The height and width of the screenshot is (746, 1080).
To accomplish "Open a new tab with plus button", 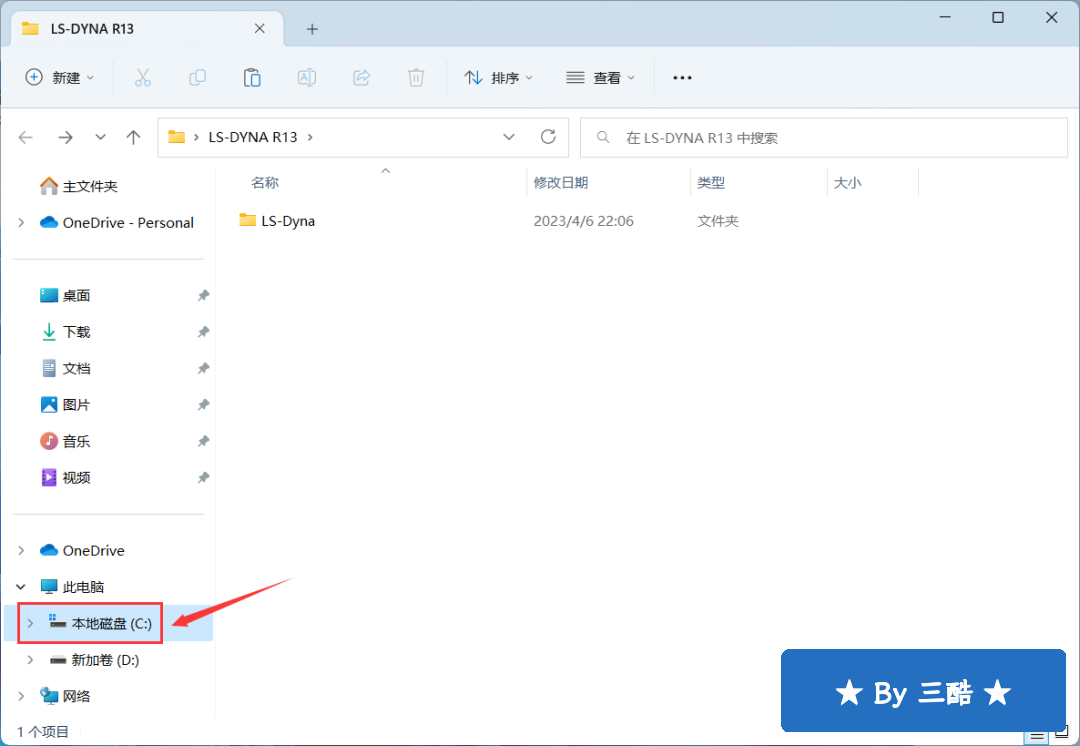I will pyautogui.click(x=312, y=29).
